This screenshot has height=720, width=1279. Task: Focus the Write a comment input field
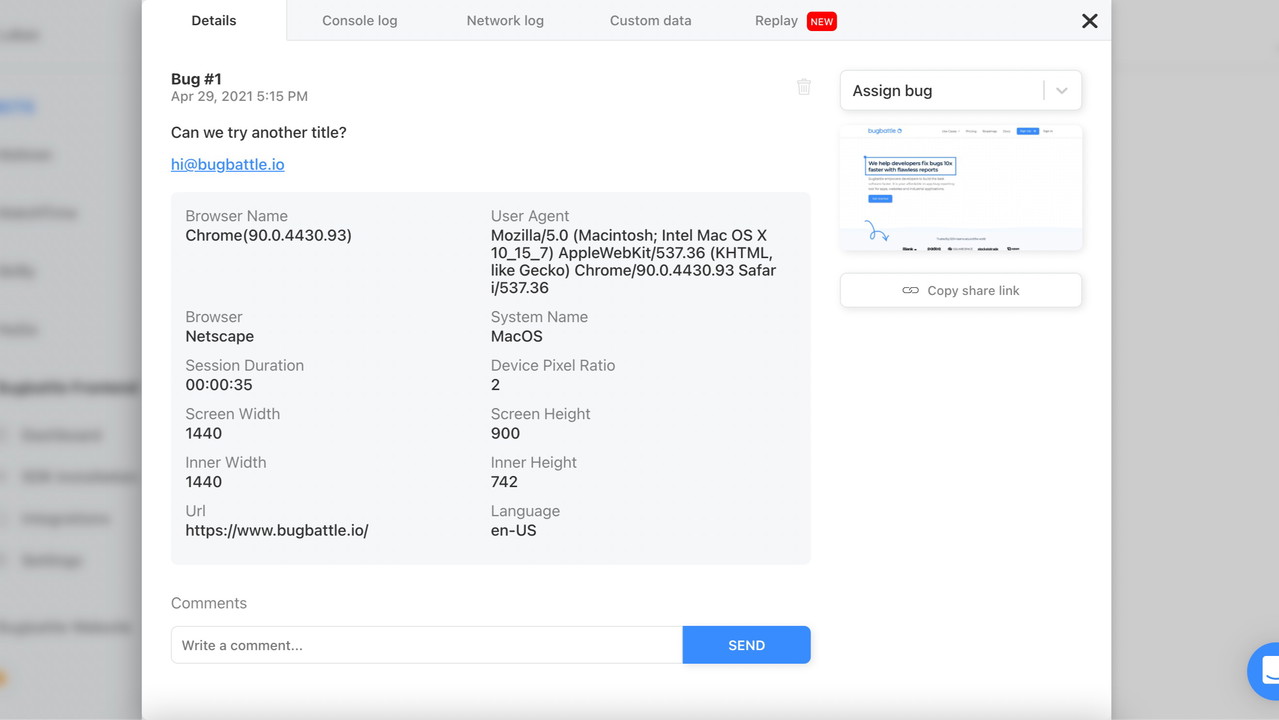pyautogui.click(x=427, y=645)
